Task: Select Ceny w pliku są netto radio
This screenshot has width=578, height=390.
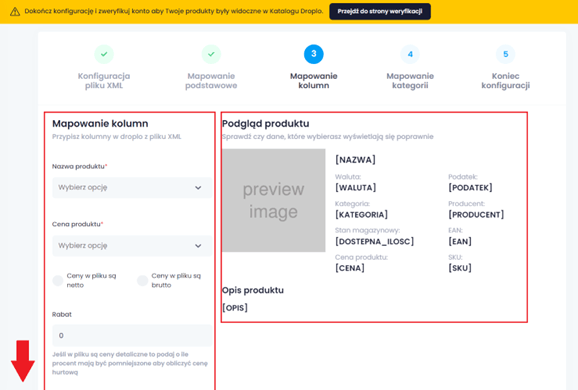Action: pos(58,281)
